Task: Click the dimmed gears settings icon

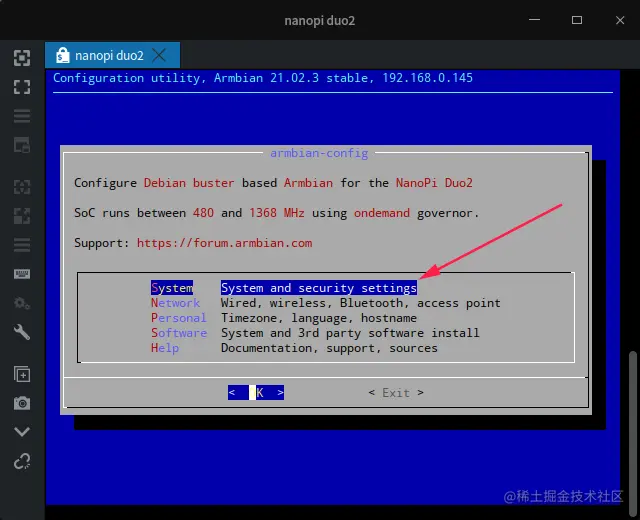Action: click(x=22, y=303)
